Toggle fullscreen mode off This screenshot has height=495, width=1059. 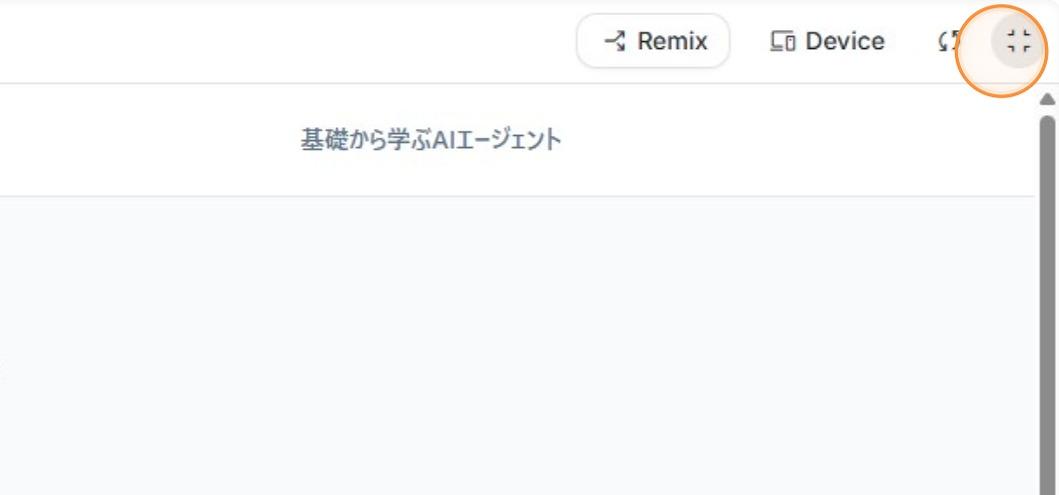tap(1018, 41)
